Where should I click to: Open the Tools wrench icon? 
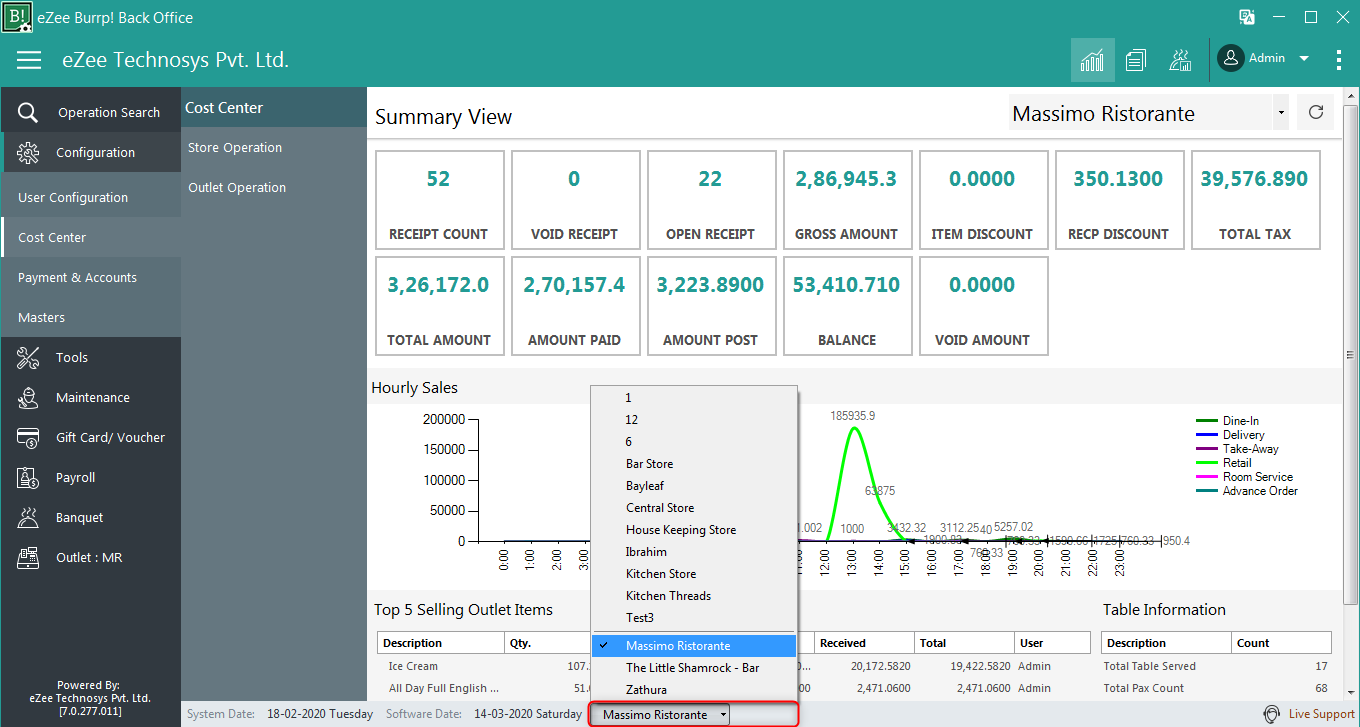pyautogui.click(x=28, y=357)
